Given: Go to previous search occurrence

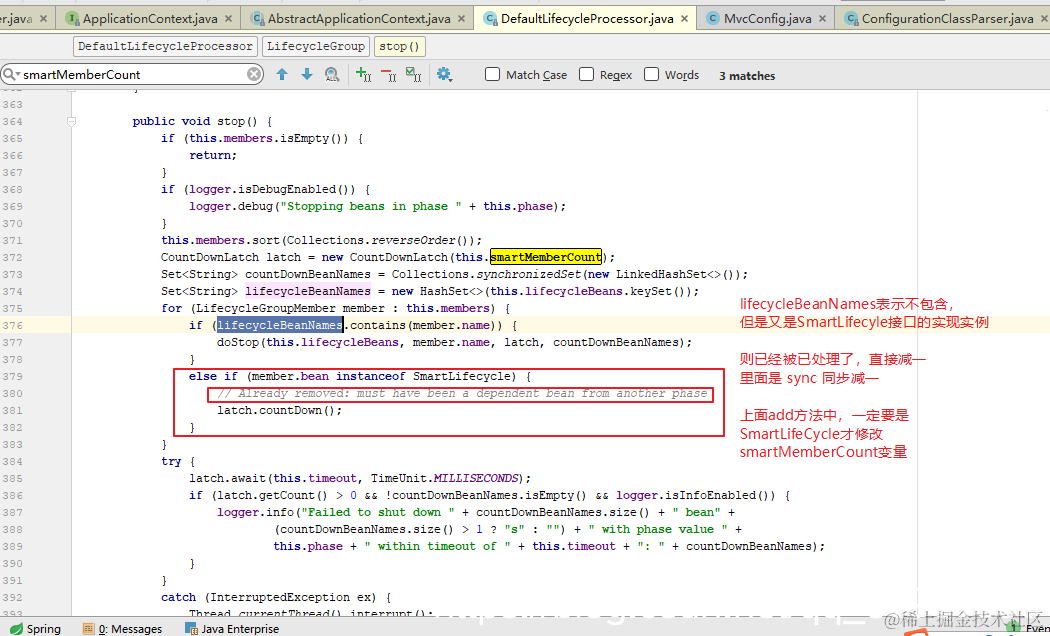Looking at the screenshot, I should point(282,74).
